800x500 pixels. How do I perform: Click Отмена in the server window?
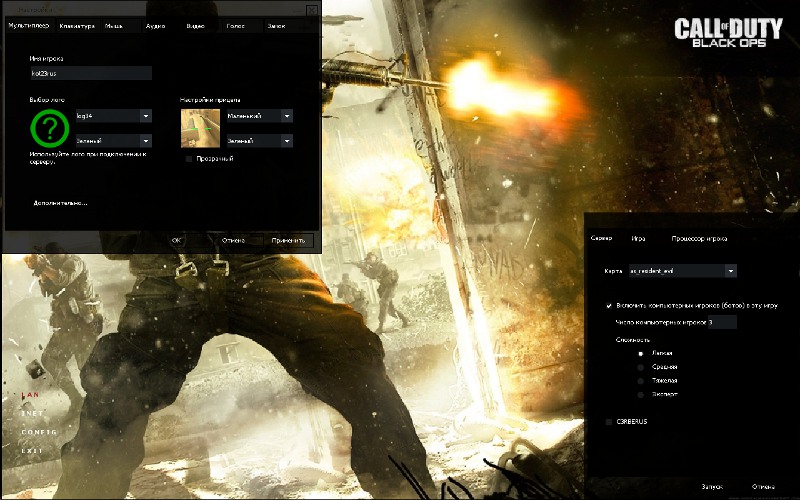point(763,487)
